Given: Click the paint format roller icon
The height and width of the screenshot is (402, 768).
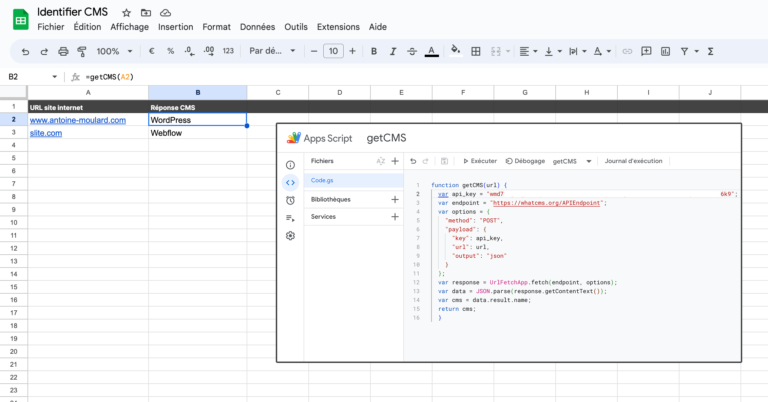Looking at the screenshot, I should 82,51.
